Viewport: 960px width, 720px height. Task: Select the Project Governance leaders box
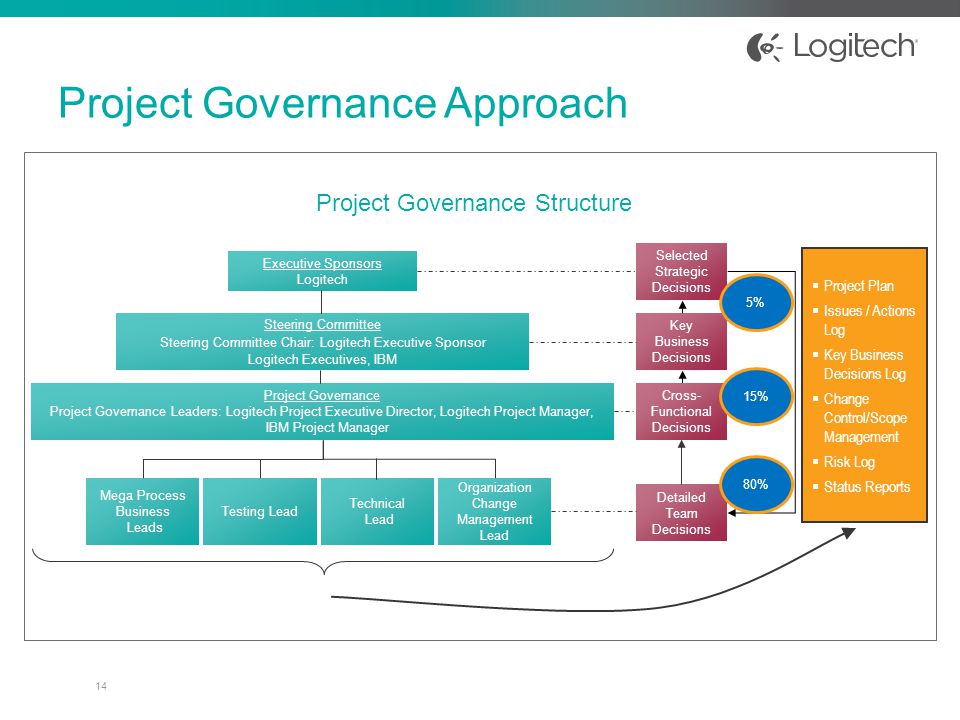tap(322, 411)
